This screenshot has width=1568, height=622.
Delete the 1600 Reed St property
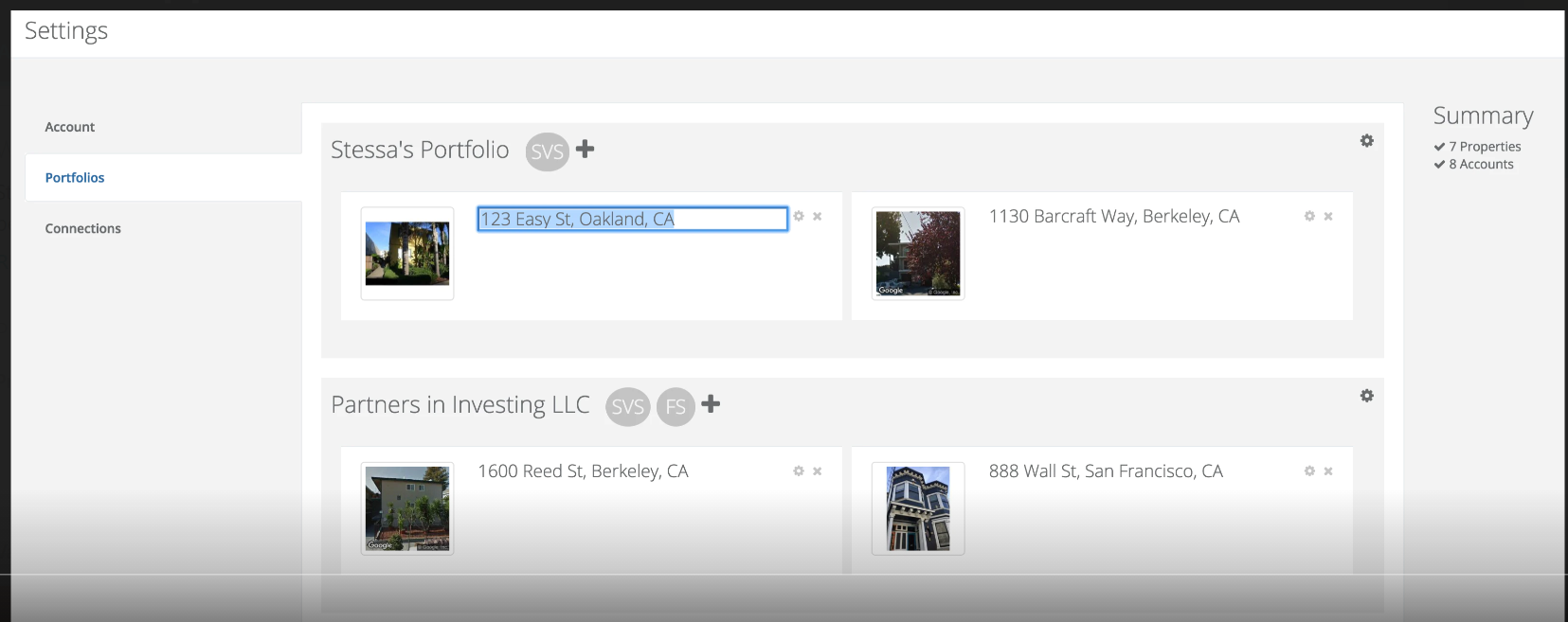pos(818,471)
